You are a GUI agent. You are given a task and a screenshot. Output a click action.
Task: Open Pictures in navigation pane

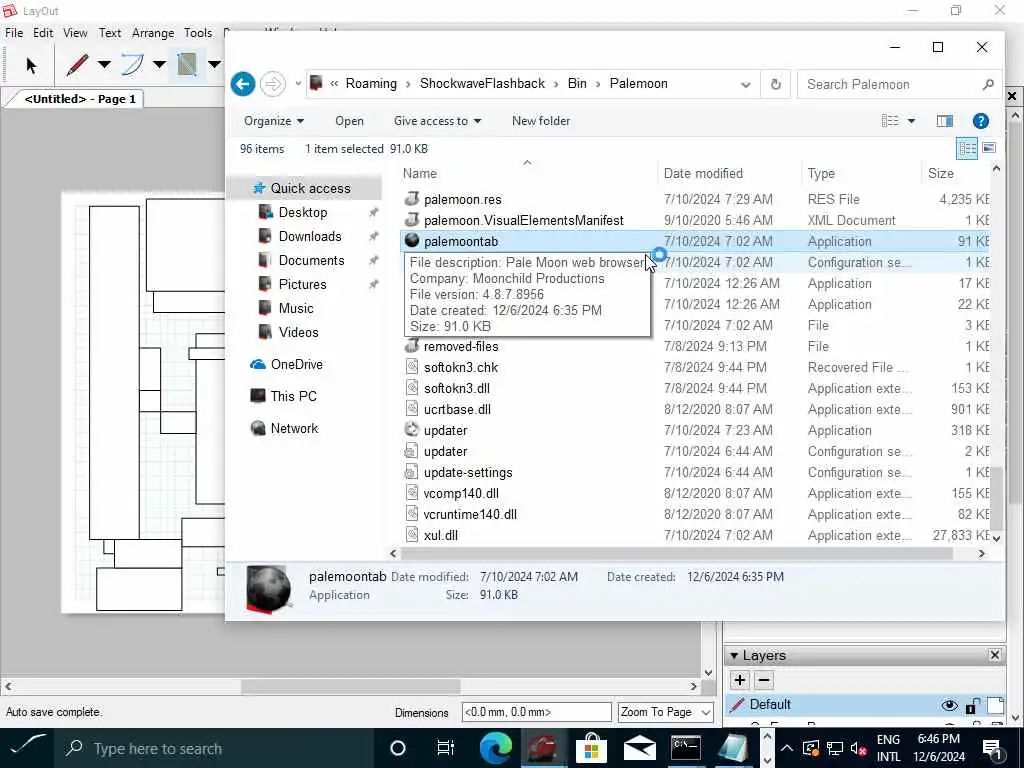pos(302,284)
